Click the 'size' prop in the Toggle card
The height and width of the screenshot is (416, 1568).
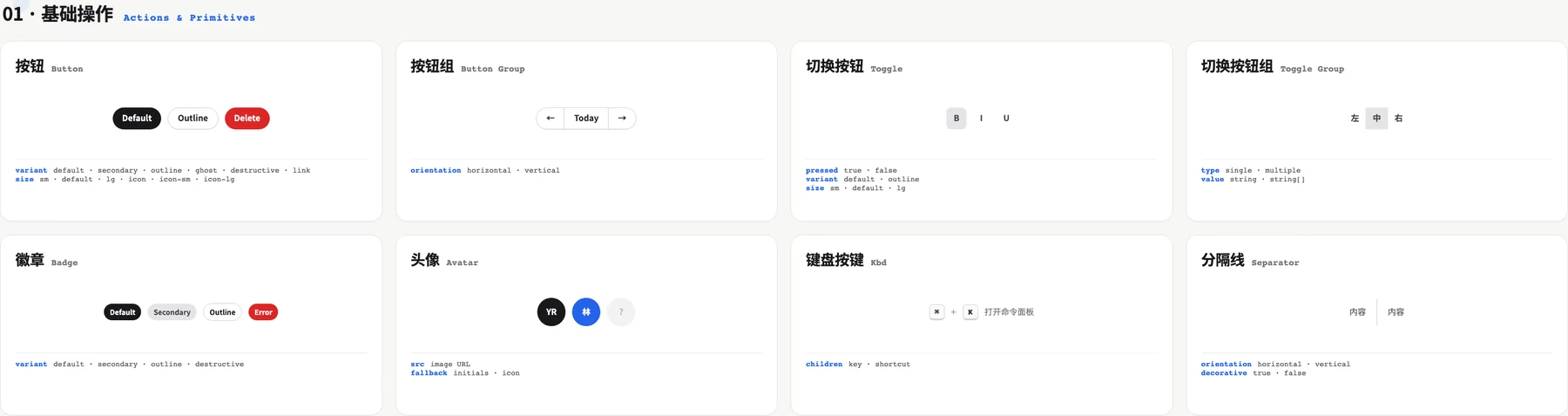[x=814, y=188]
